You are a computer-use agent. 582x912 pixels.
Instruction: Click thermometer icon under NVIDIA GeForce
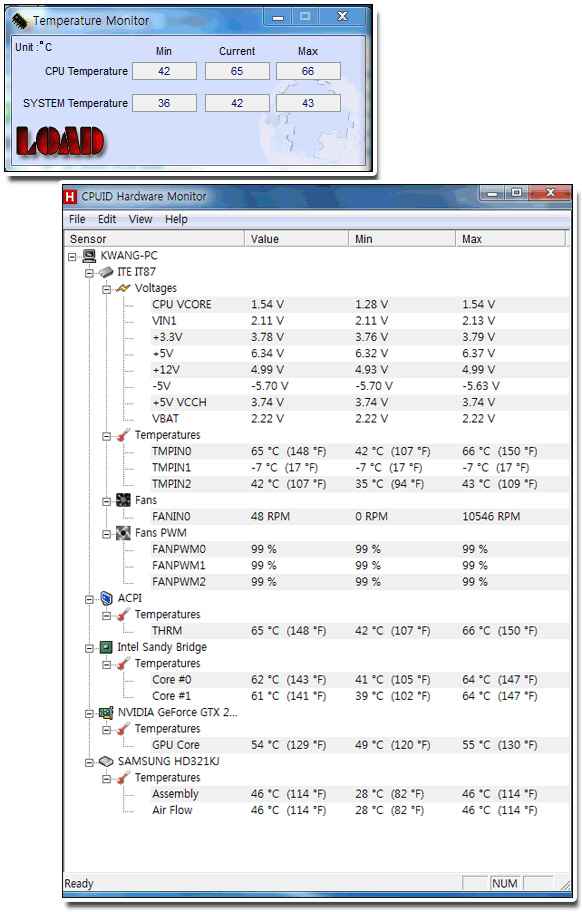coord(123,728)
